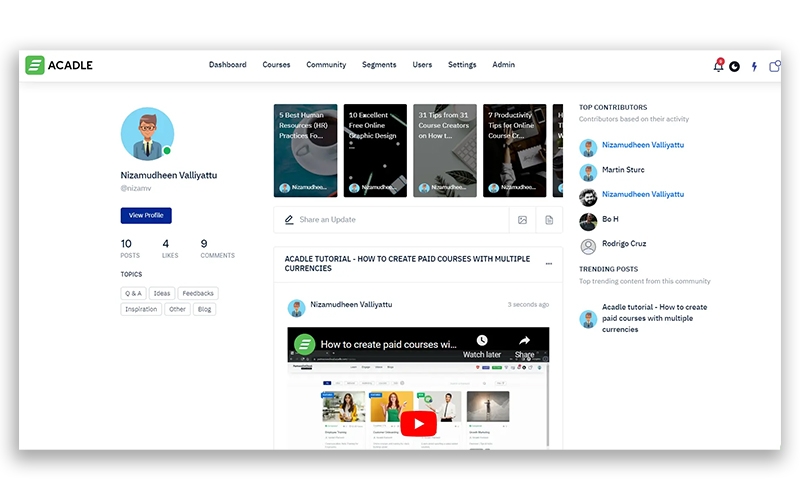Open the Admin menu item

pos(504,65)
